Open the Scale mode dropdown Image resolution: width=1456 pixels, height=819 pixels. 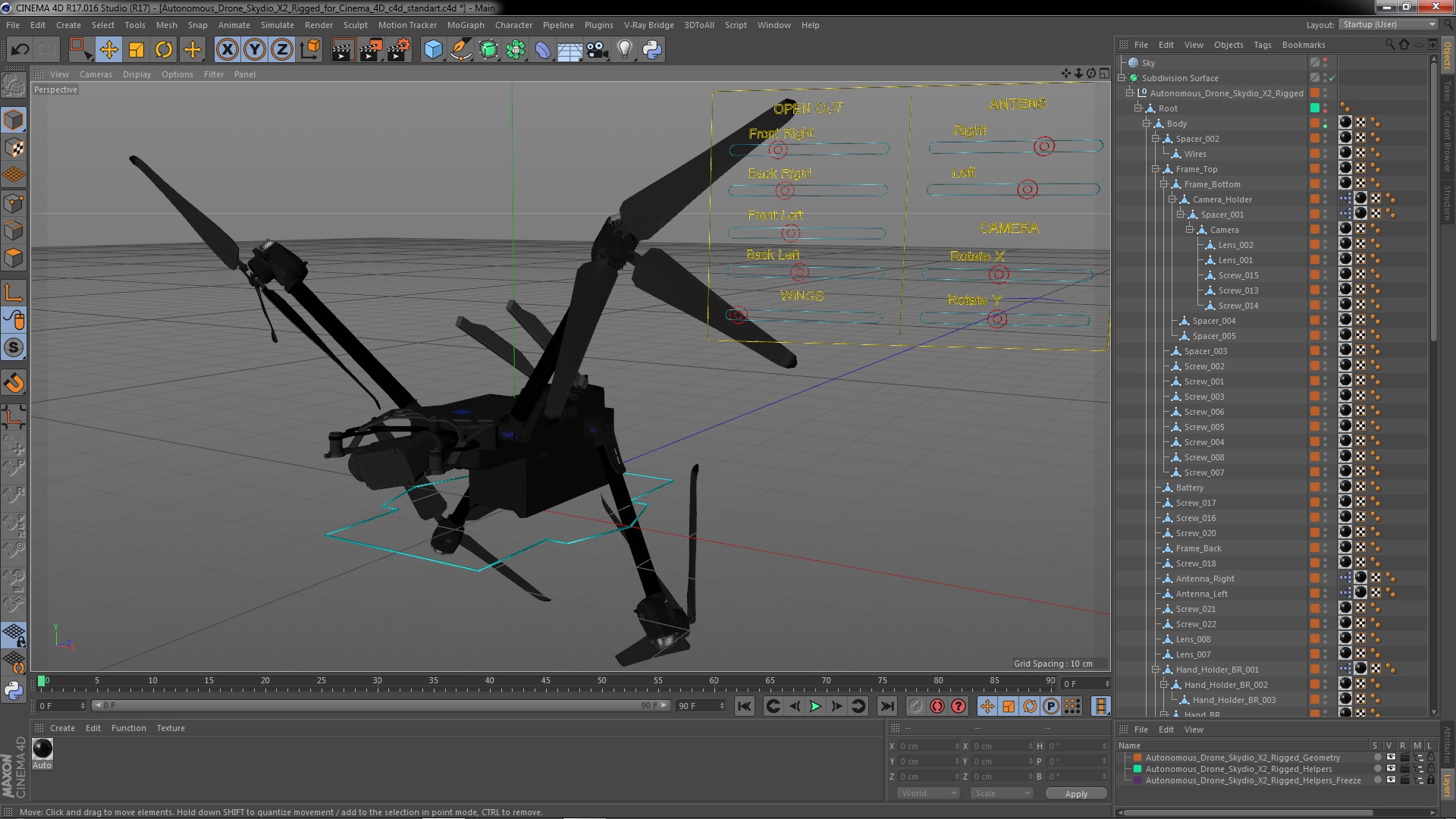[1002, 793]
